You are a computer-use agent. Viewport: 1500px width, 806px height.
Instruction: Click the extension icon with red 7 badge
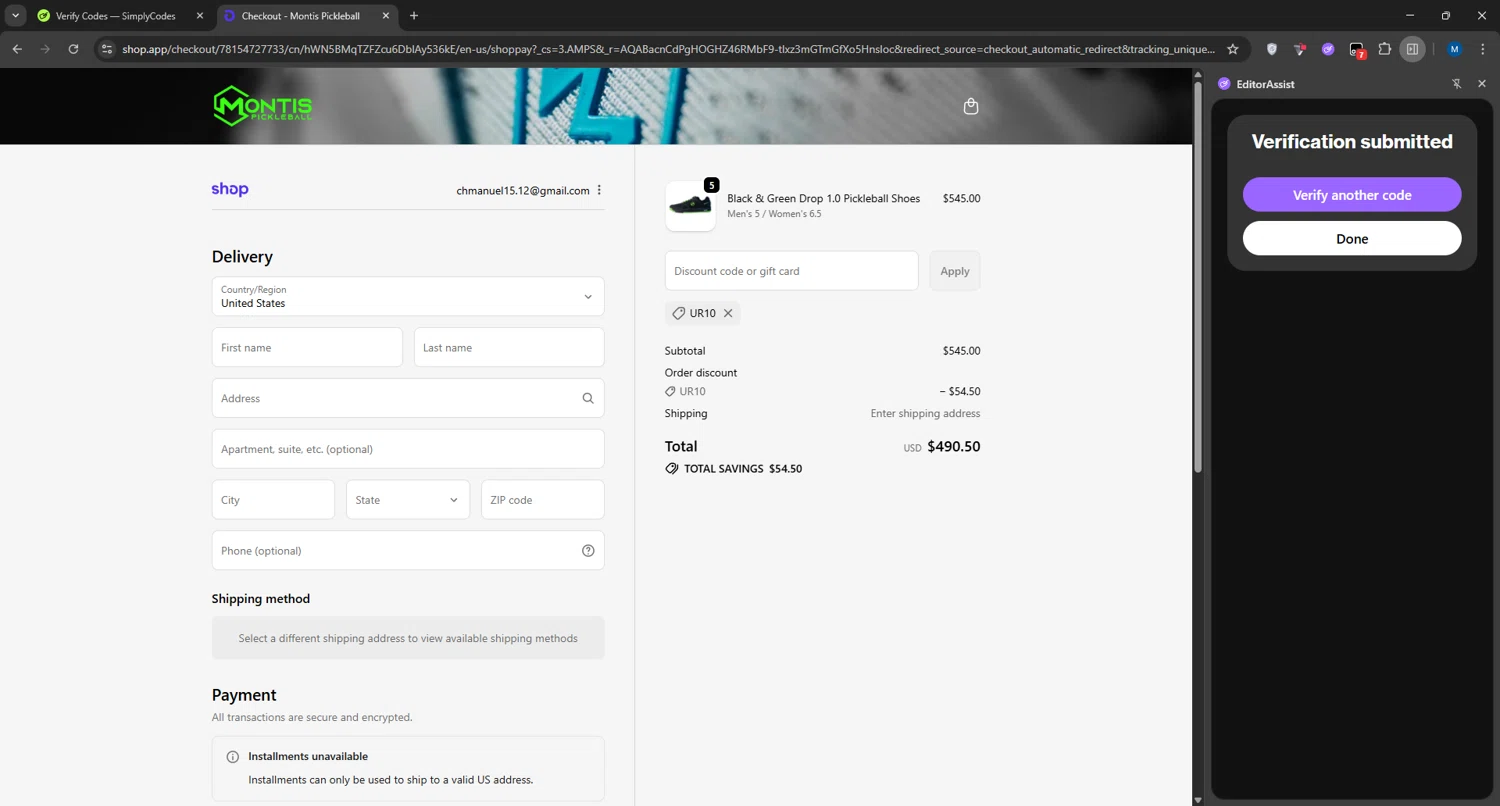pos(1357,50)
